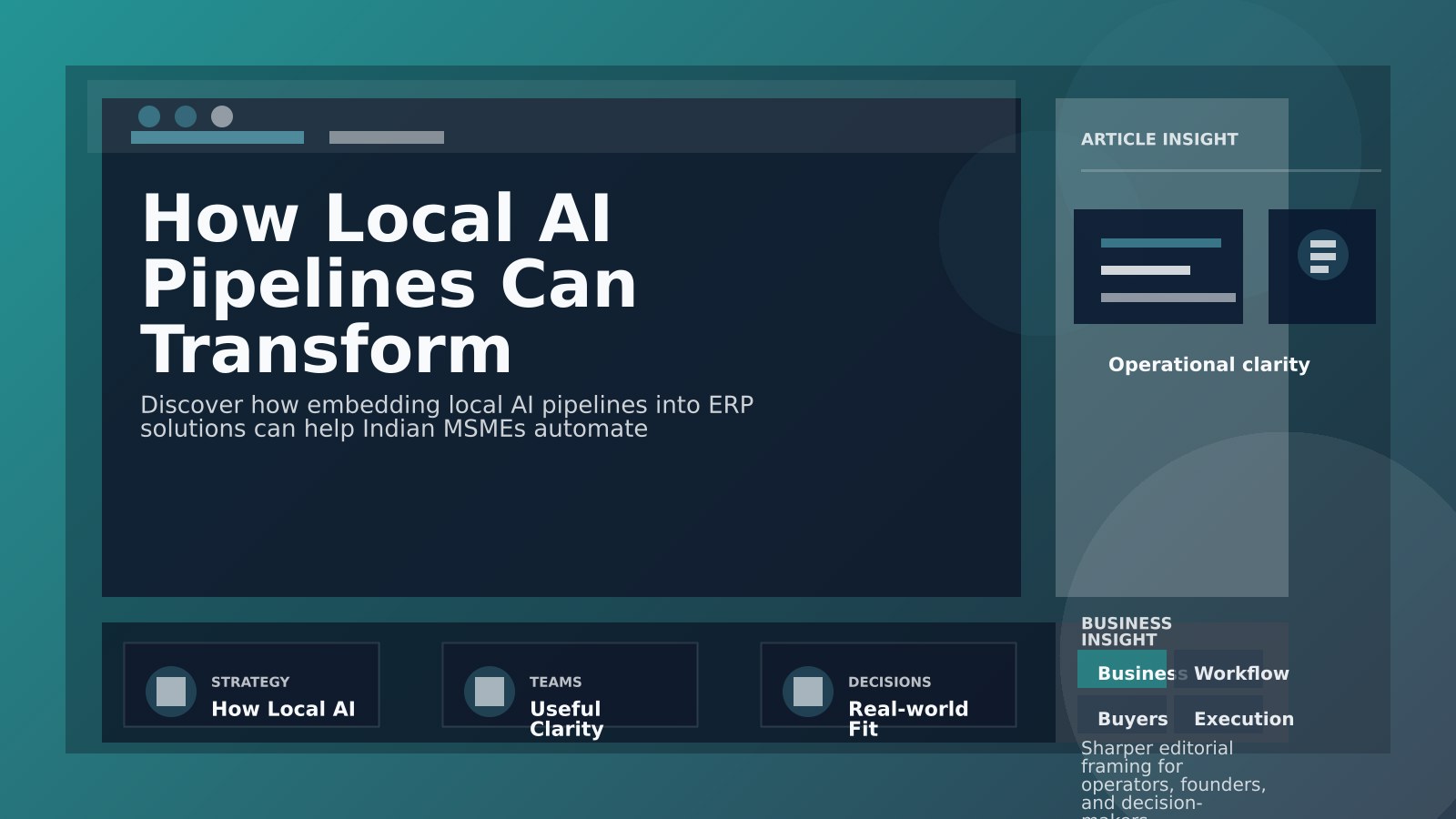This screenshot has width=1456, height=819.
Task: Select the Buyers tag
Action: 1122,714
